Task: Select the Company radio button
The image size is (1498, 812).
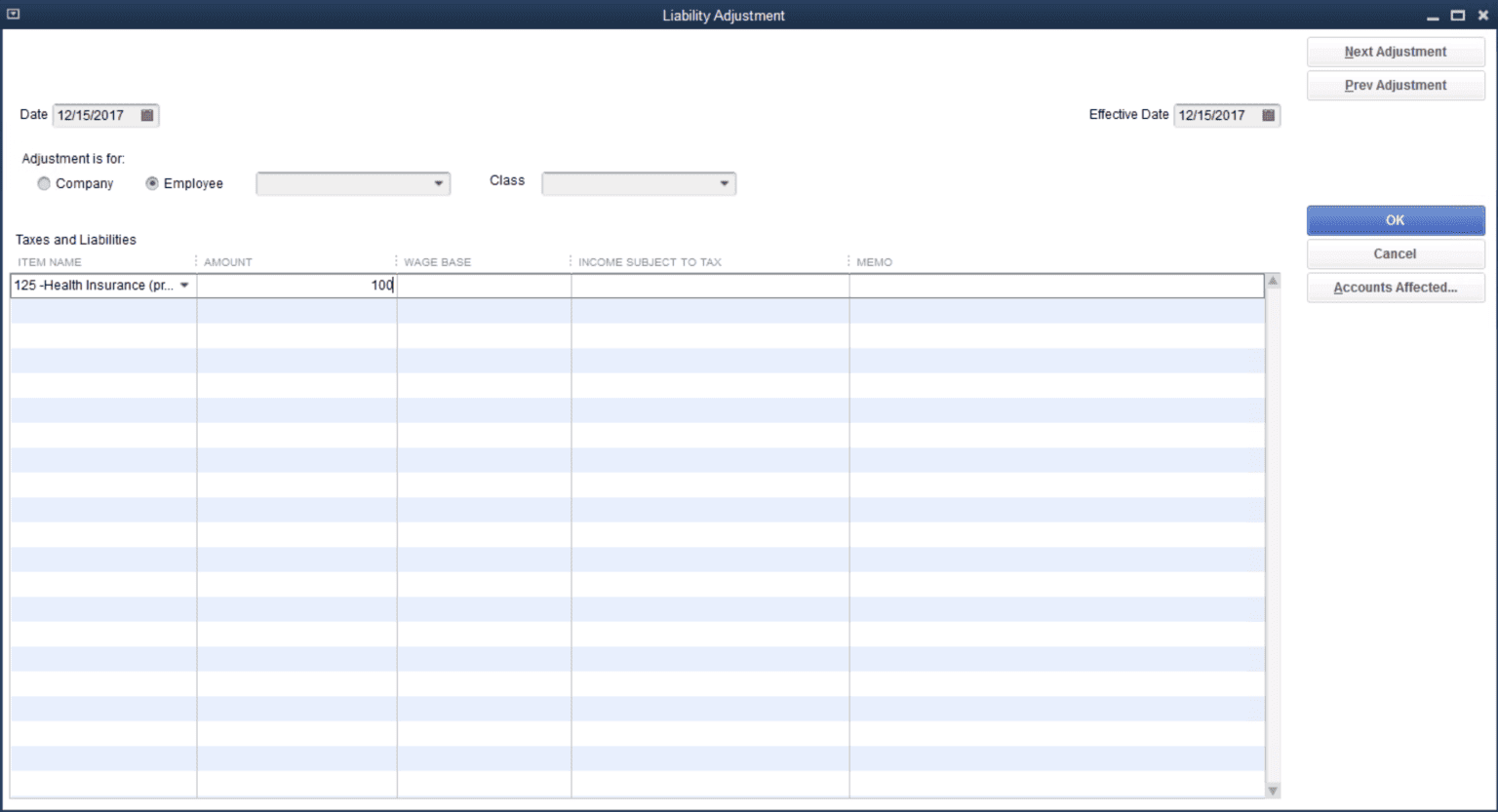Action: click(x=44, y=183)
